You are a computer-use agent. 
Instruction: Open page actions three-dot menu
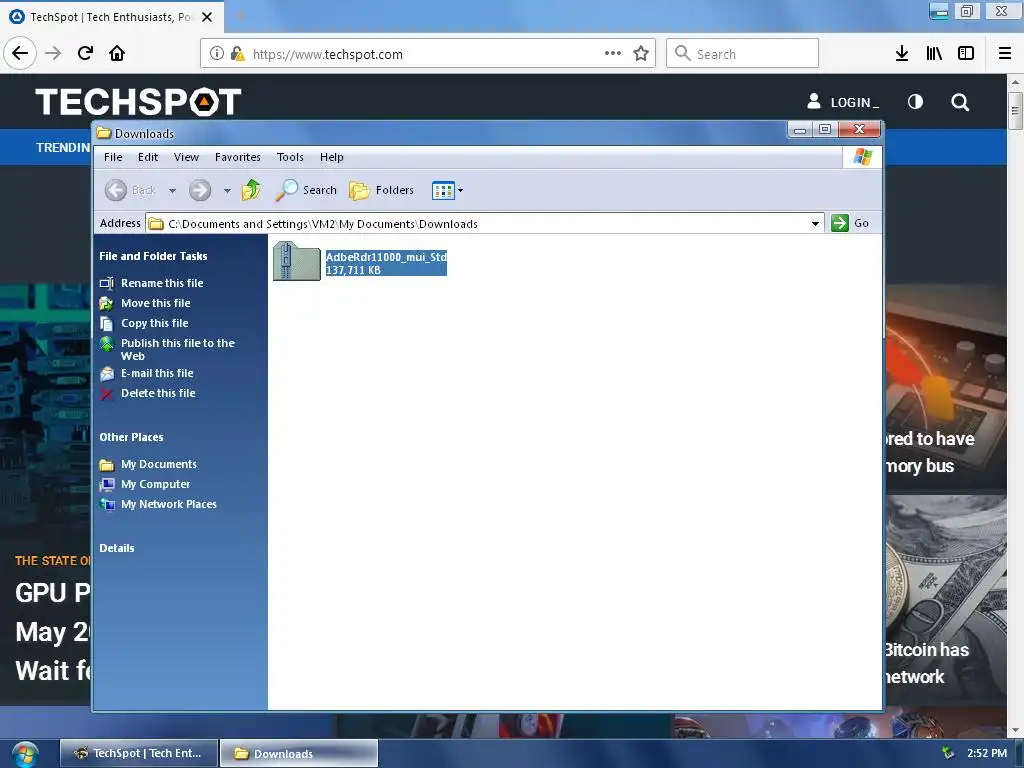pyautogui.click(x=613, y=54)
